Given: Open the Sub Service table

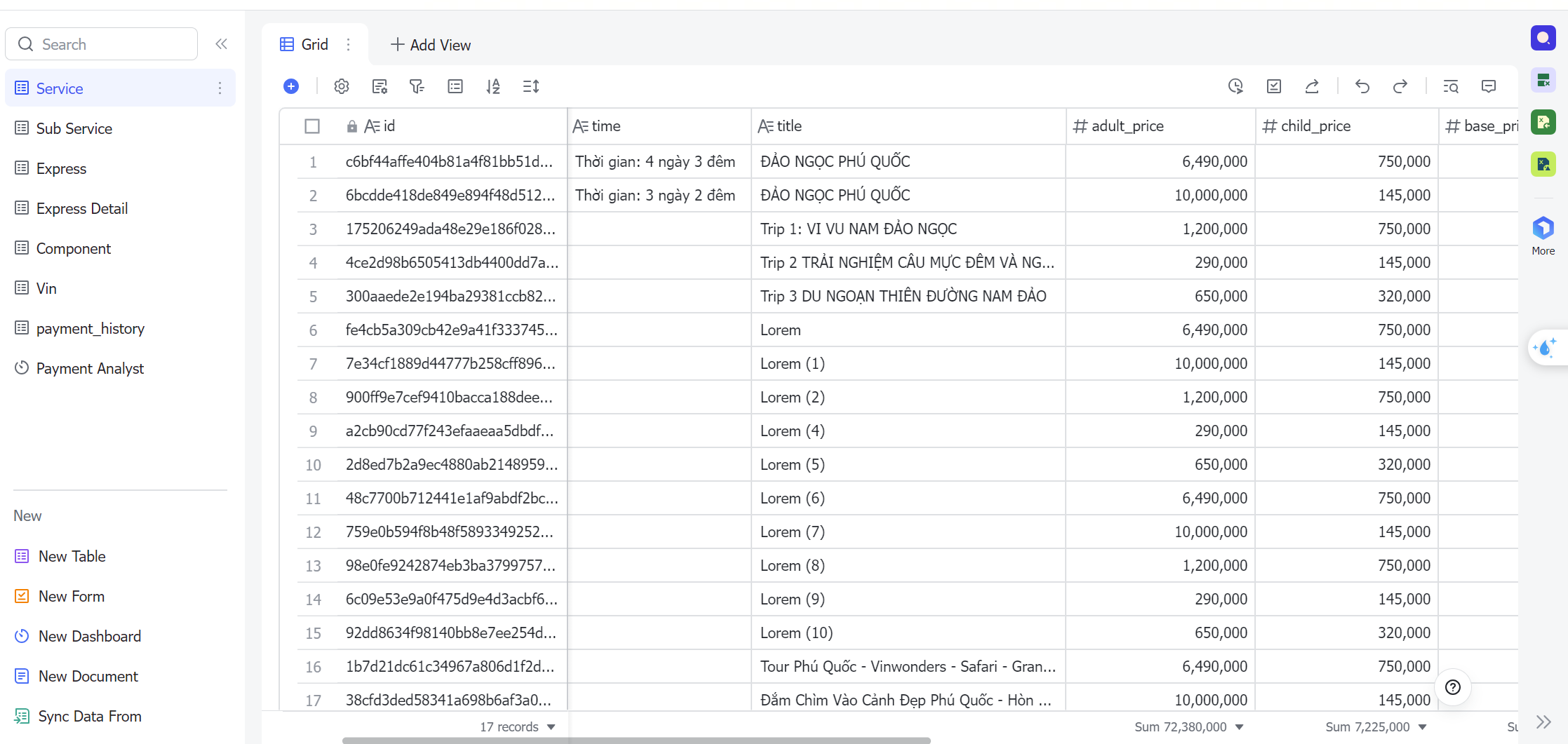Looking at the screenshot, I should (x=74, y=128).
